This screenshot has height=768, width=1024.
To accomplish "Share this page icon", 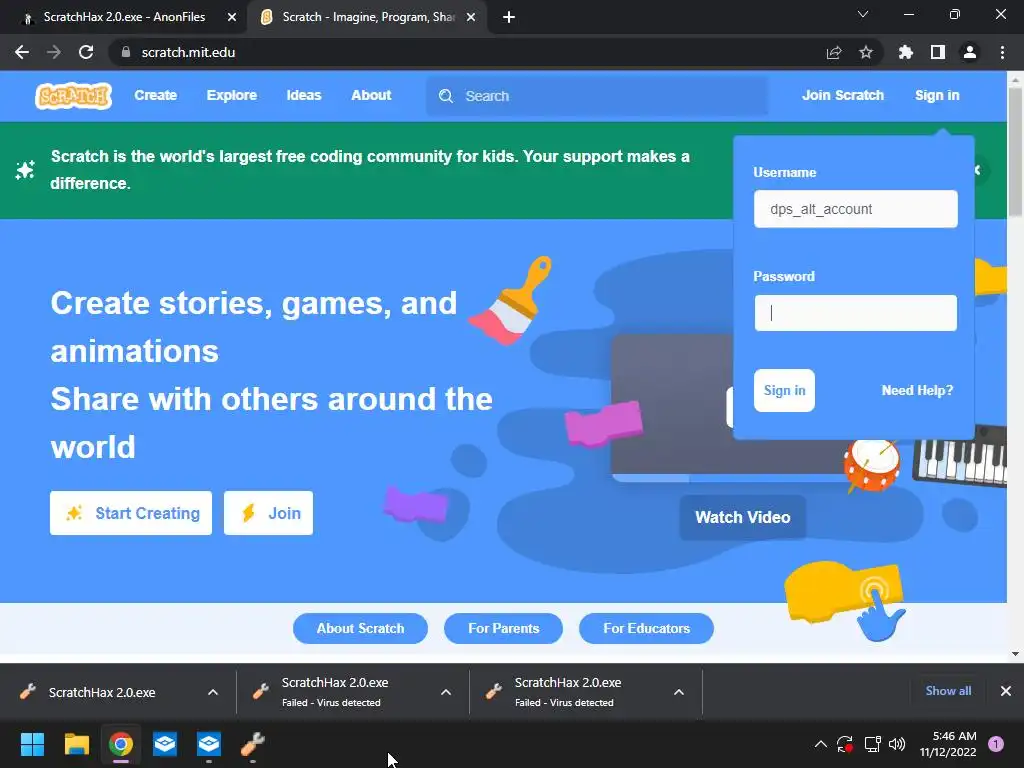I will click(x=834, y=52).
